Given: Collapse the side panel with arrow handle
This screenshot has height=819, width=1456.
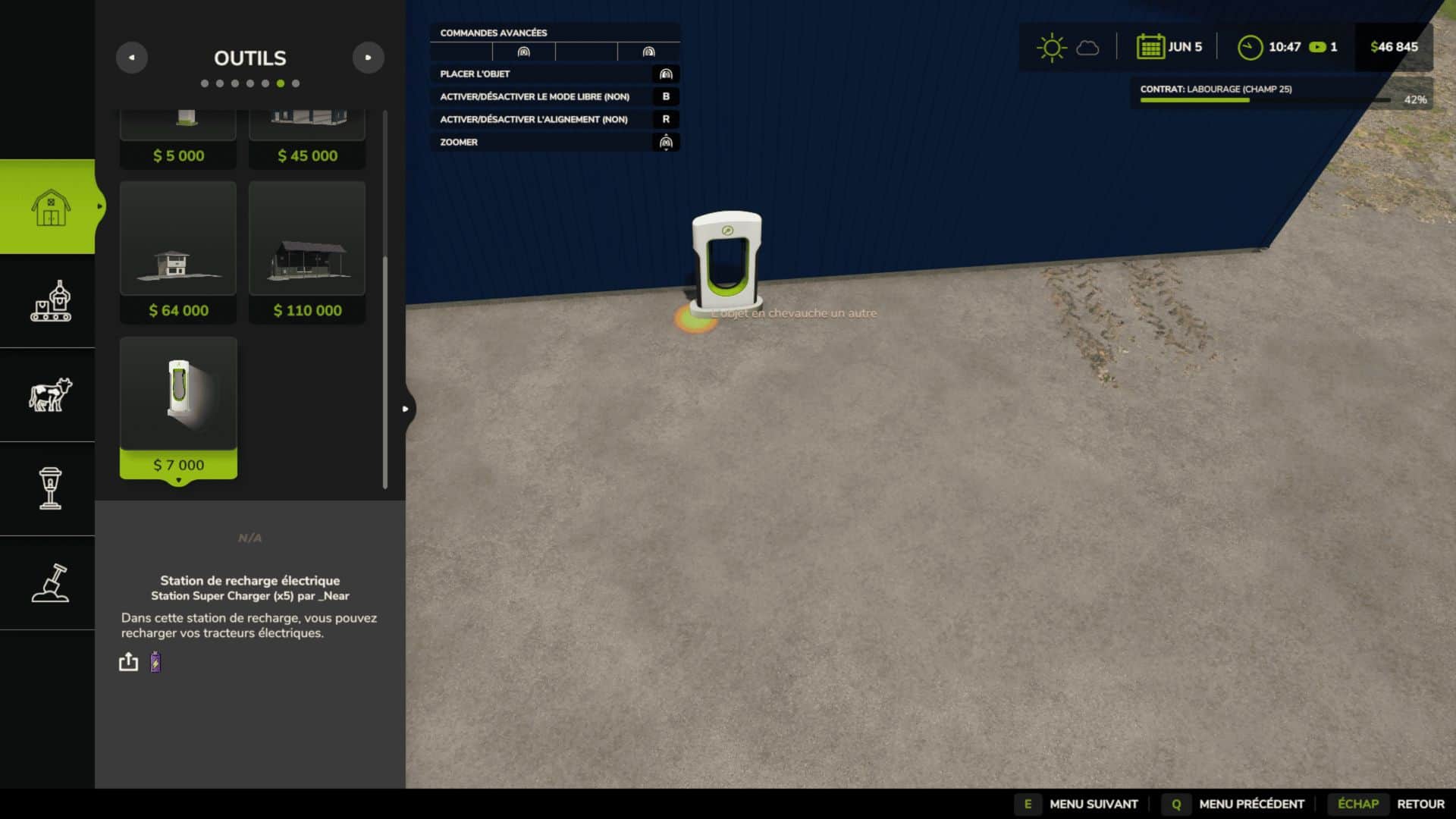Looking at the screenshot, I should pos(406,409).
